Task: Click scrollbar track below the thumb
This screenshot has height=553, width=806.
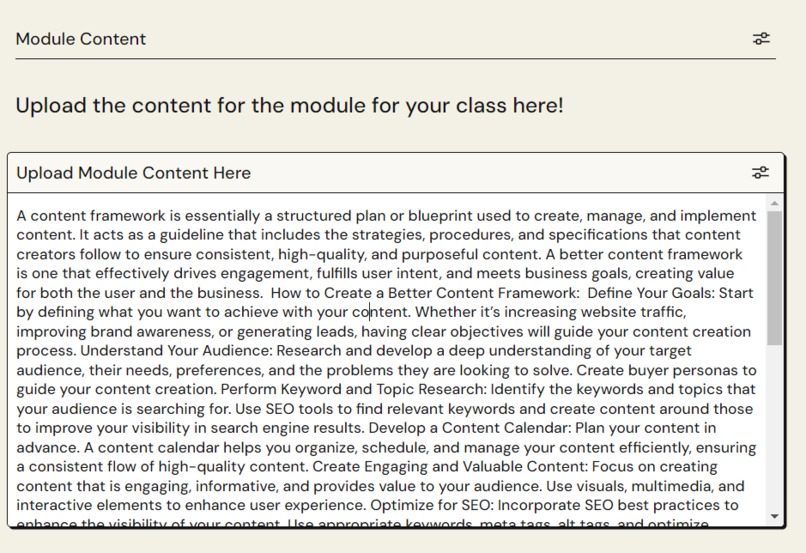Action: click(x=774, y=427)
